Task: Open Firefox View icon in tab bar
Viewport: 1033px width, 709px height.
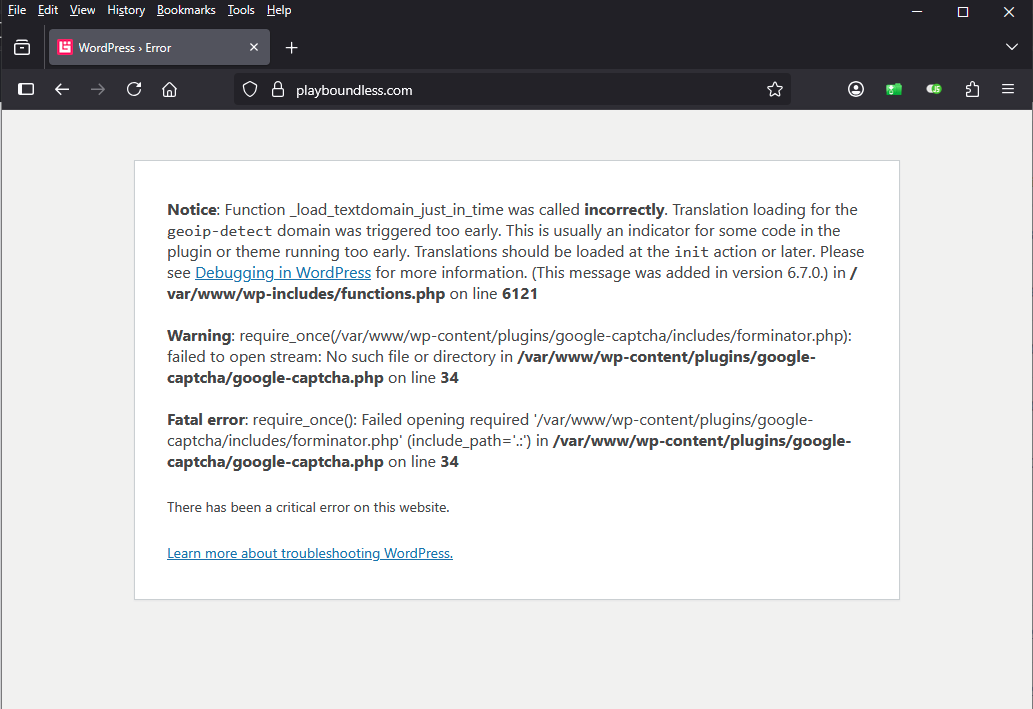Action: [22, 47]
